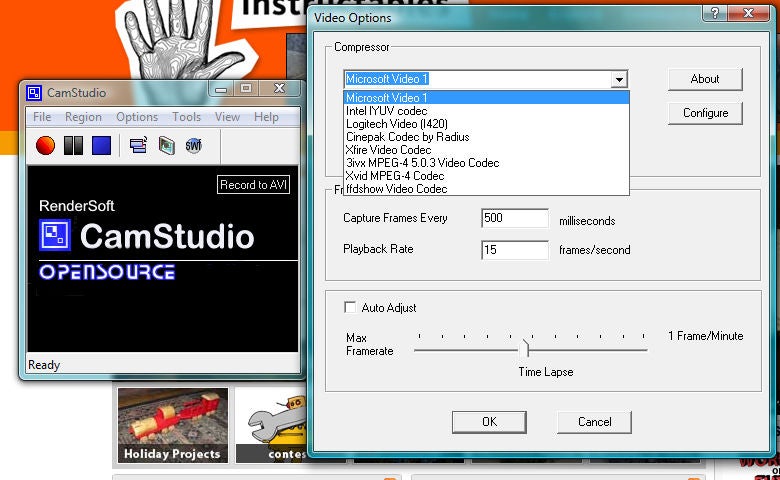Click the Record to AVI label in CamStudio
Image resolution: width=780 pixels, height=480 pixels.
[x=253, y=185]
